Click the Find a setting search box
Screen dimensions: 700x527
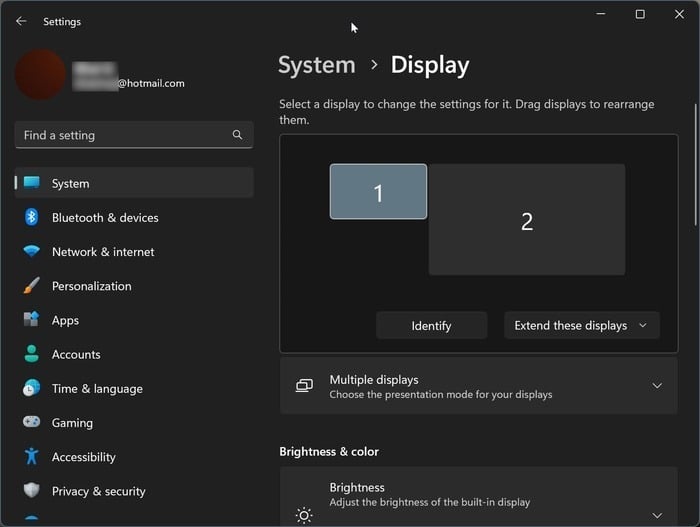pyautogui.click(x=134, y=135)
